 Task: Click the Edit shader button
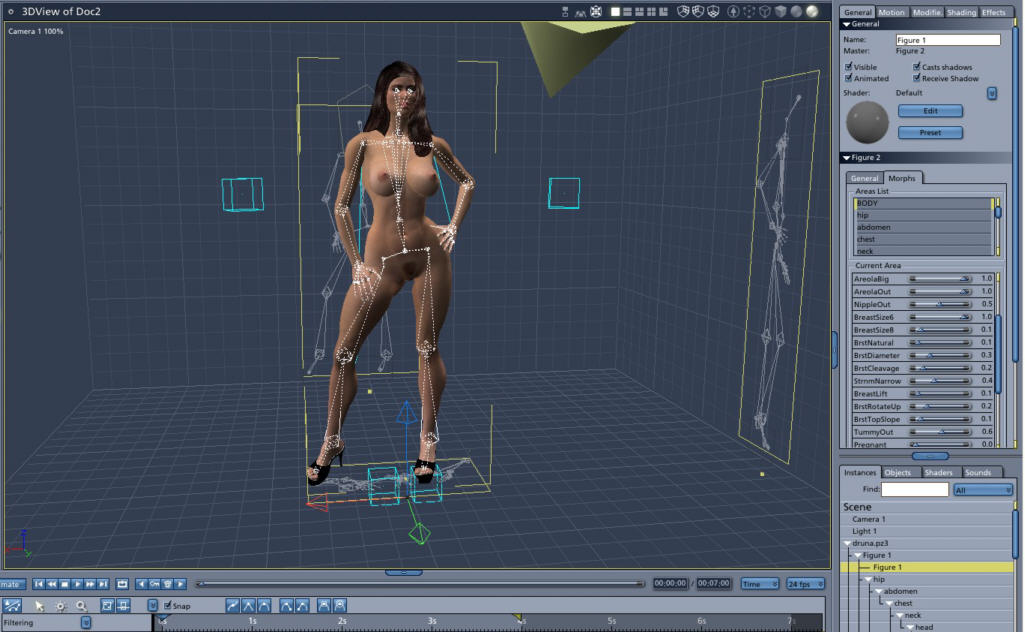[930, 111]
